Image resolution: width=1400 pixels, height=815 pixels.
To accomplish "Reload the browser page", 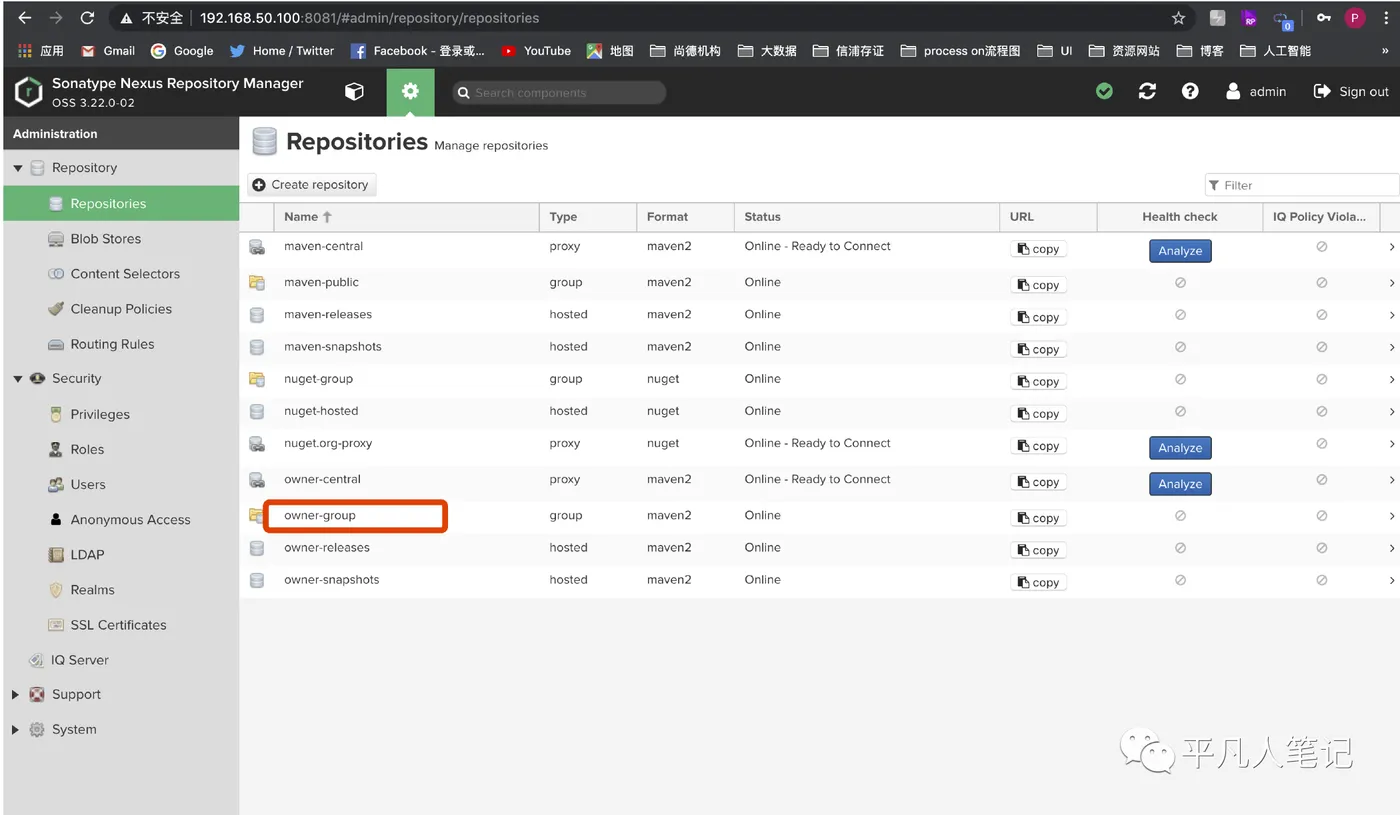I will pos(87,18).
